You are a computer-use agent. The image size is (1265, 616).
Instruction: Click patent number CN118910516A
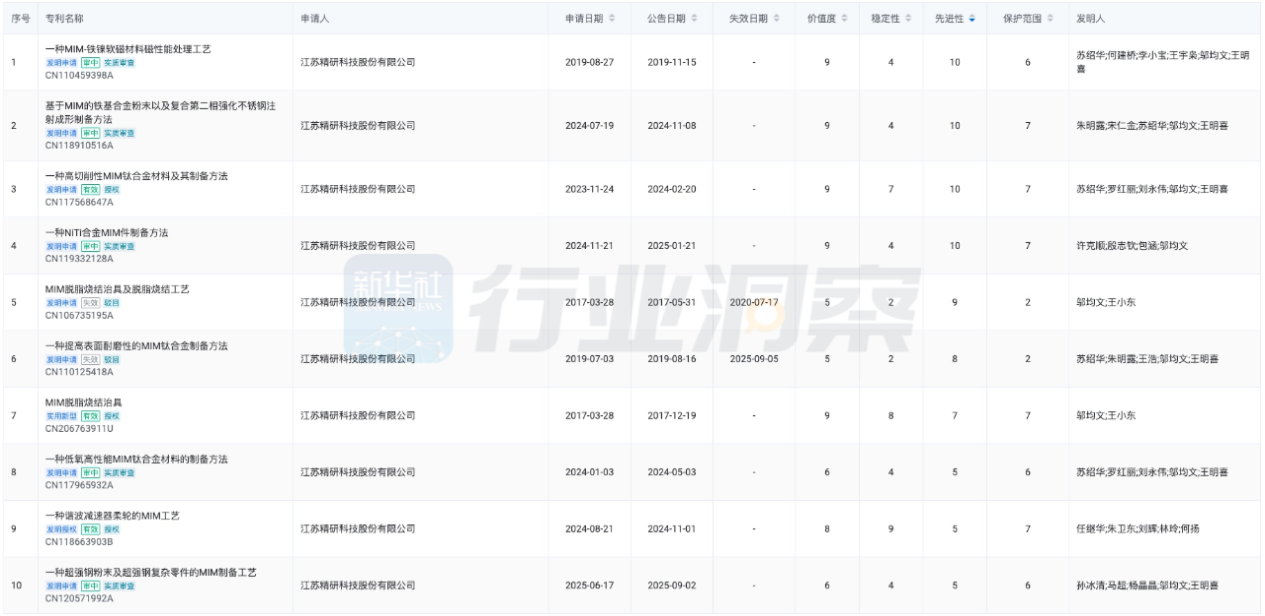(79, 145)
